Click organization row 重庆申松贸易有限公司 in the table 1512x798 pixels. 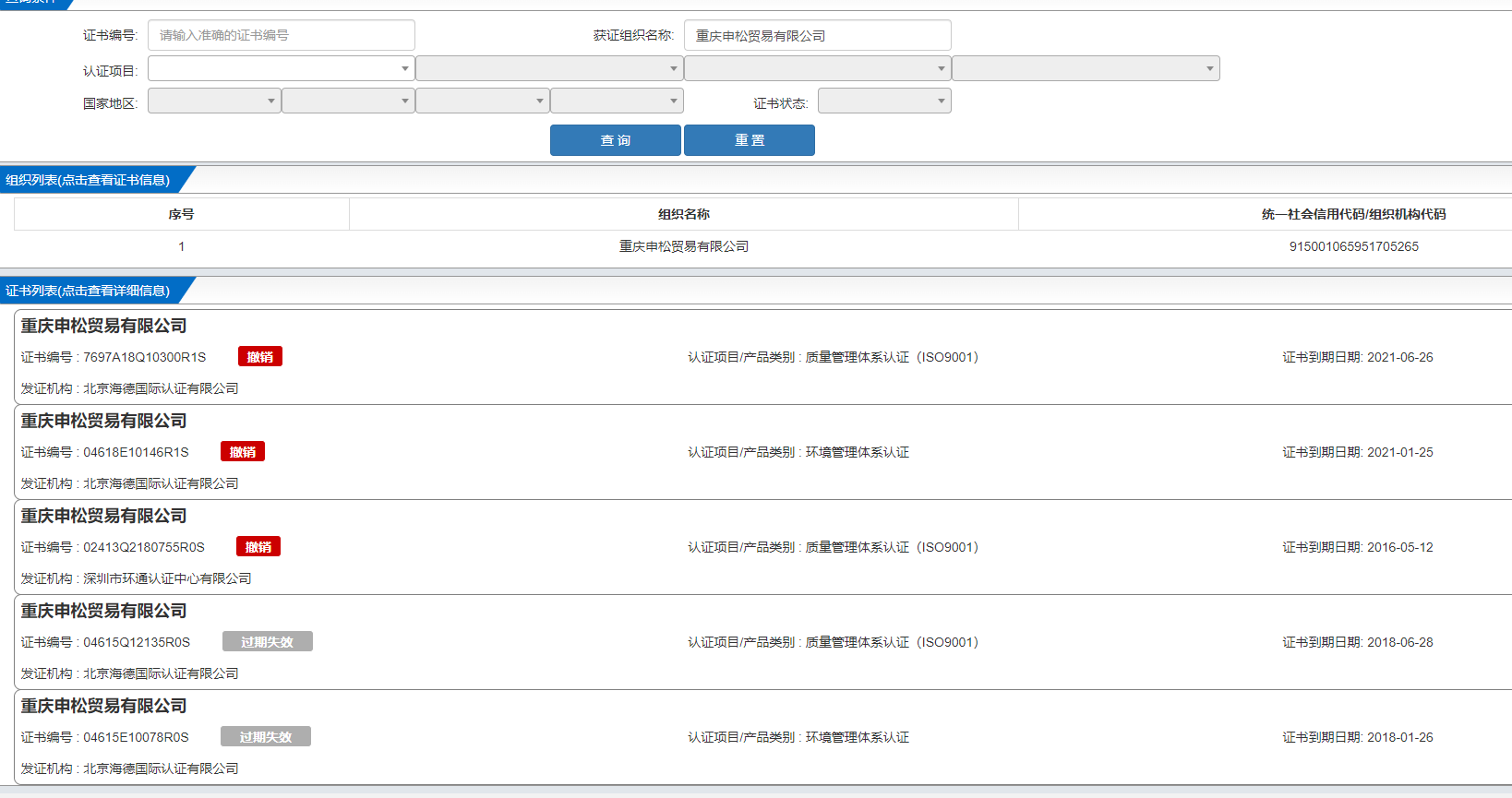(684, 246)
